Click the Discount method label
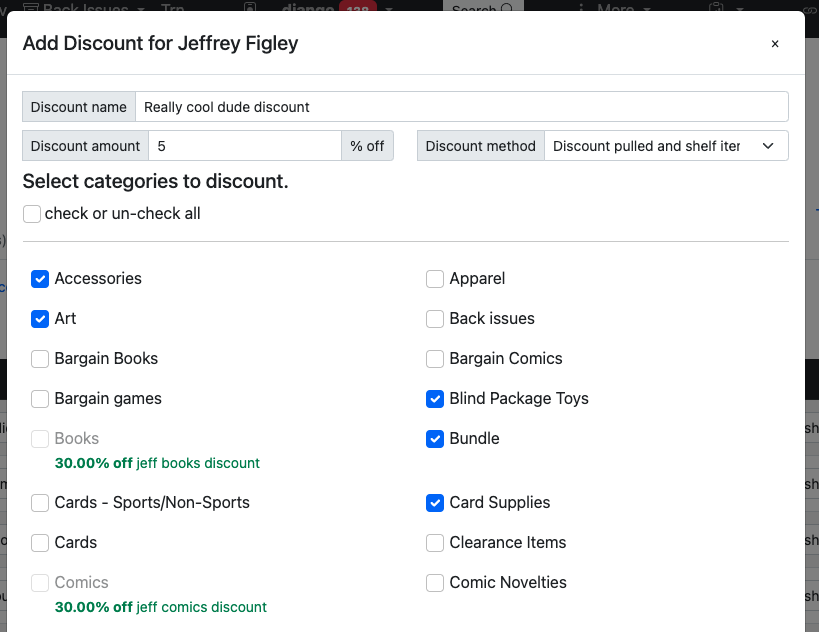This screenshot has width=819, height=632. pyautogui.click(x=481, y=146)
